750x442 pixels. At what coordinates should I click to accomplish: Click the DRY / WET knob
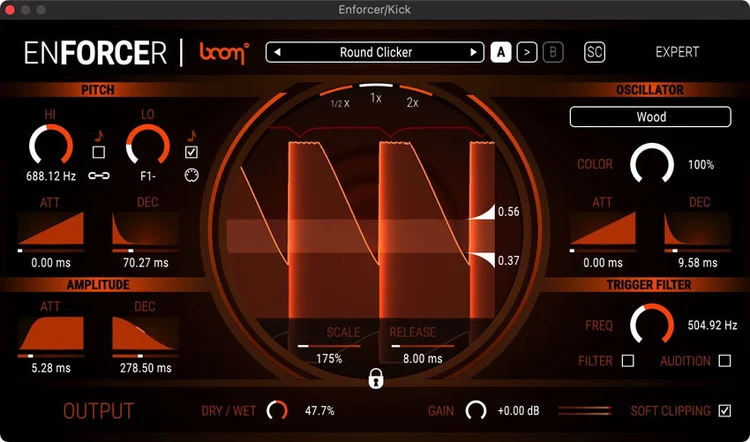(277, 410)
